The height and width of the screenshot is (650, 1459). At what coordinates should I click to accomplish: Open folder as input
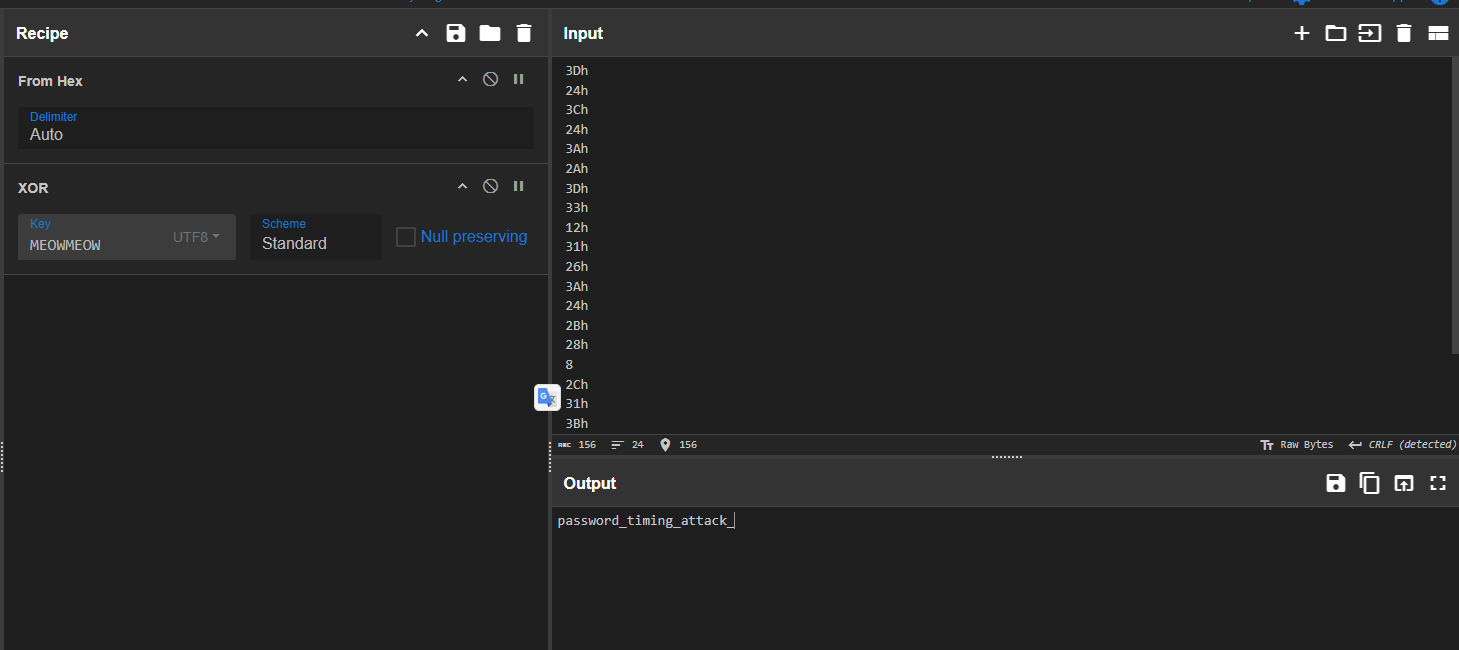coord(1335,33)
